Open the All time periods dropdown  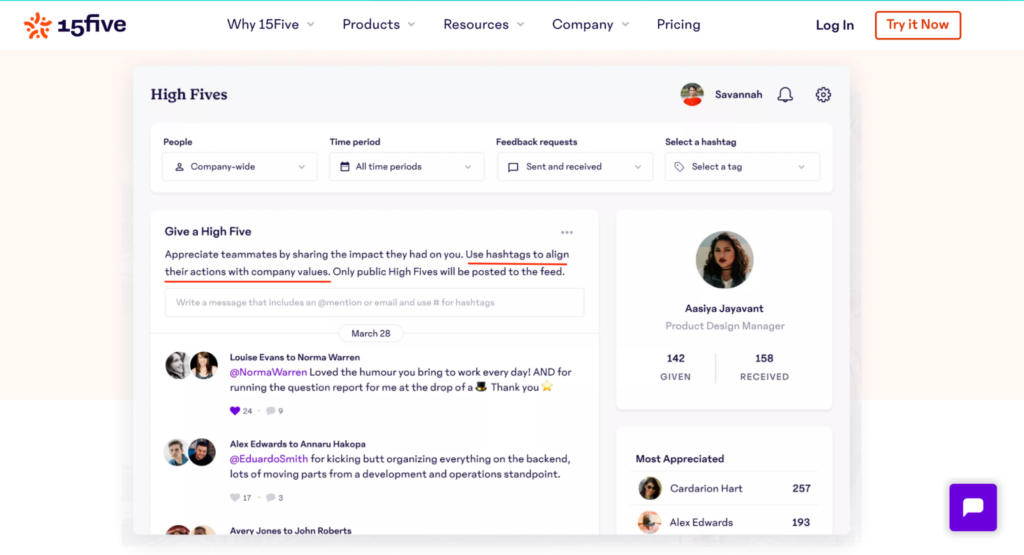[406, 166]
